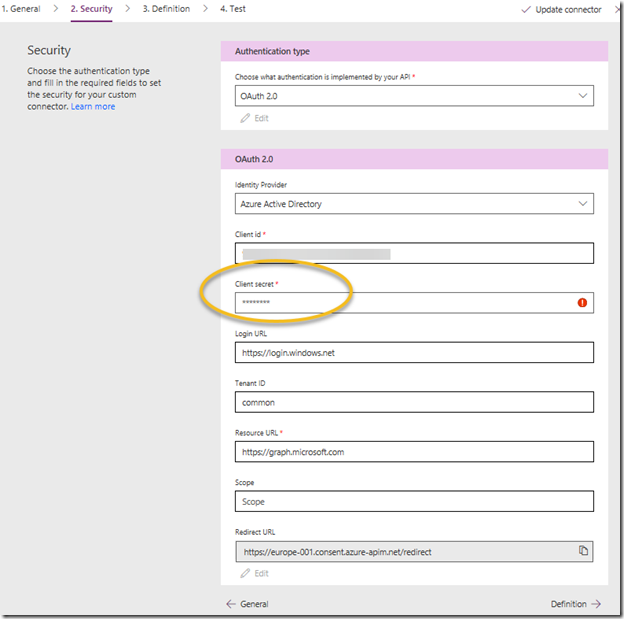Screen dimensions: 624x619
Task: Click the pencil icon under Authentication type
Action: pyautogui.click(x=245, y=118)
